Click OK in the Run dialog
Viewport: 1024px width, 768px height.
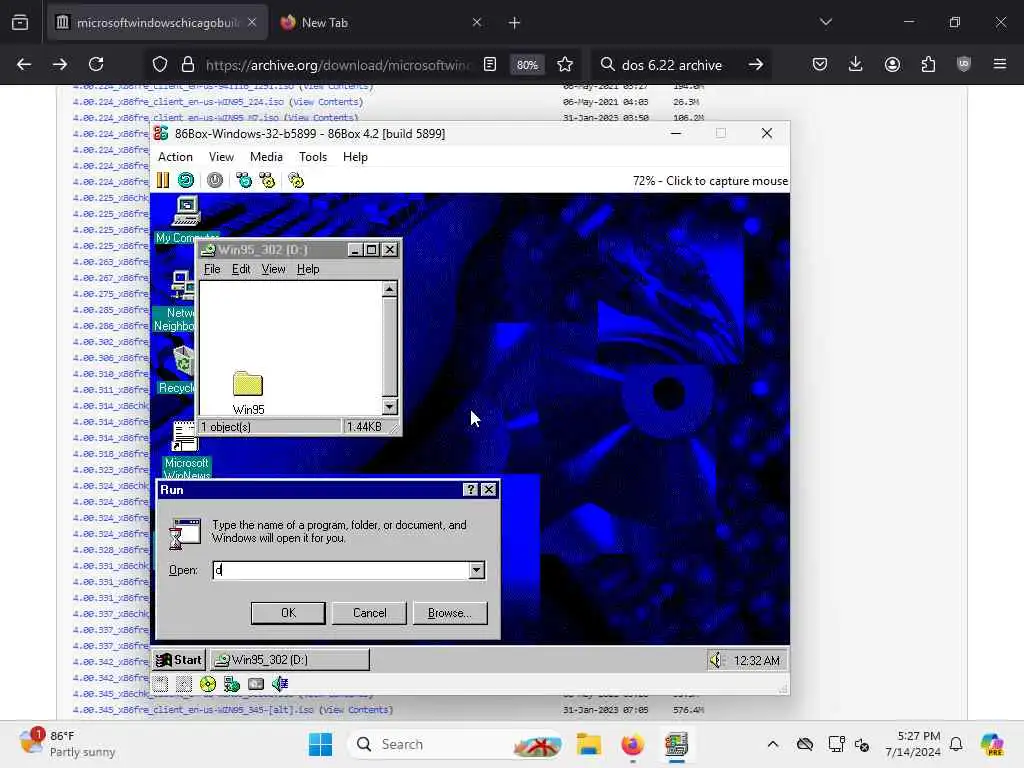click(288, 613)
